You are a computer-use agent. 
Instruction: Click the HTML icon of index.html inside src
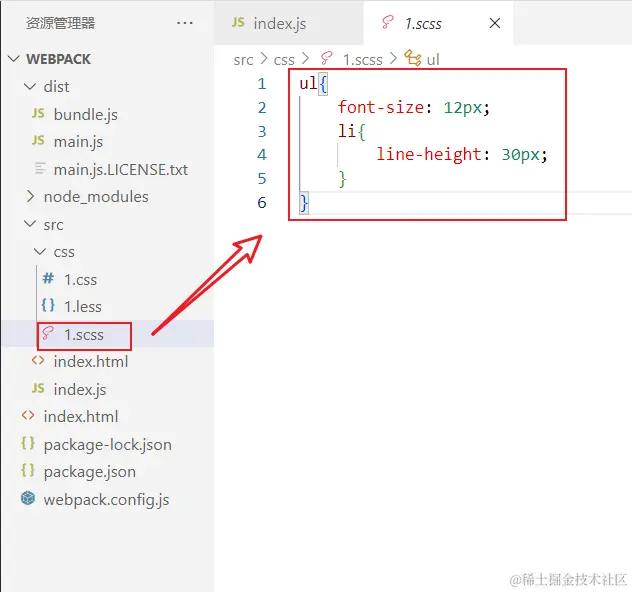tap(38, 361)
